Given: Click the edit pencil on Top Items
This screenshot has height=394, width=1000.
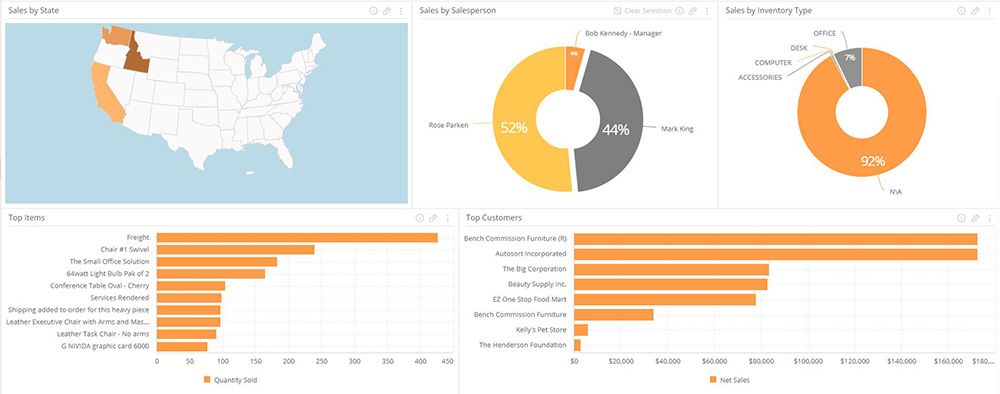Looking at the screenshot, I should point(433,218).
